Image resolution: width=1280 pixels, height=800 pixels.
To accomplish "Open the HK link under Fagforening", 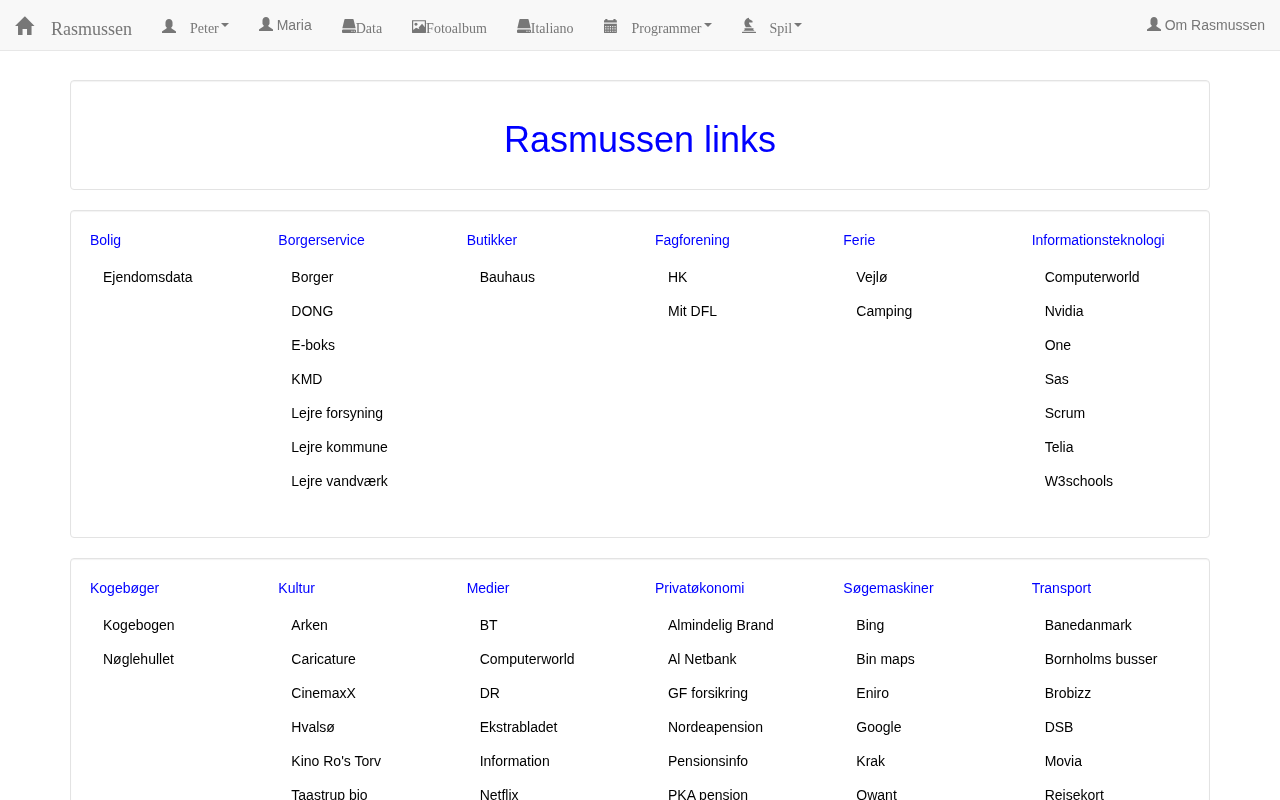I will click(678, 277).
